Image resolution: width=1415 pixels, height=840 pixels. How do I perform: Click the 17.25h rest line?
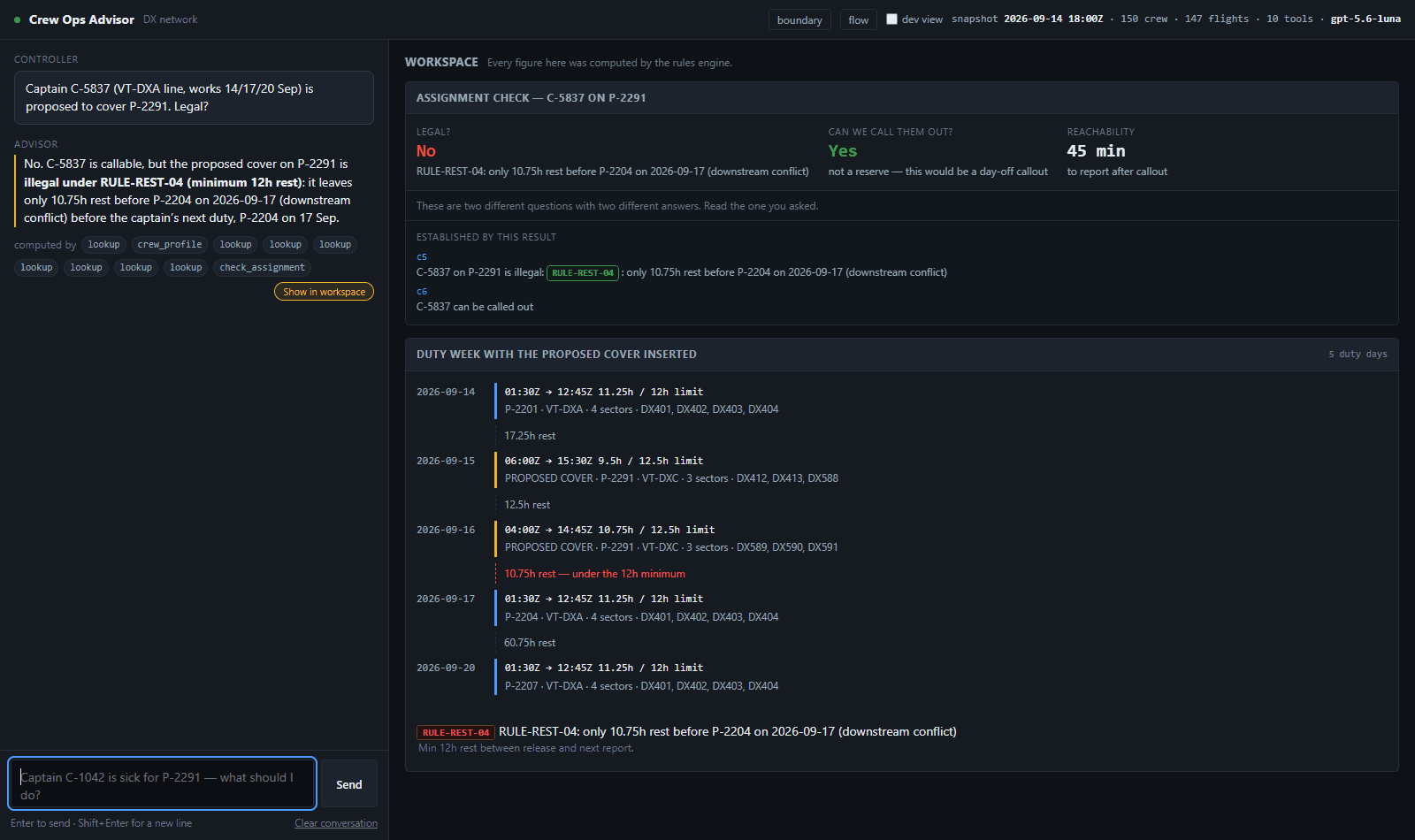[530, 436]
